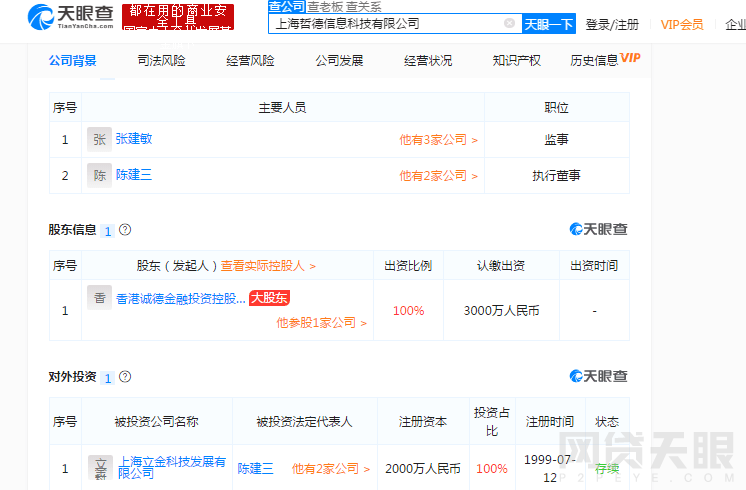Click the help icon next to 对外投资
This screenshot has width=746, height=490.
point(125,377)
